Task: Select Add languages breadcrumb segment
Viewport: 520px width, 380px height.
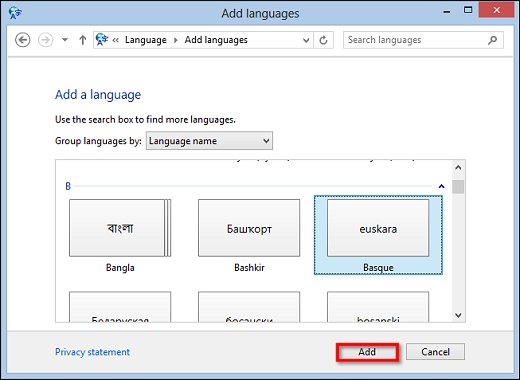Action: pos(216,40)
